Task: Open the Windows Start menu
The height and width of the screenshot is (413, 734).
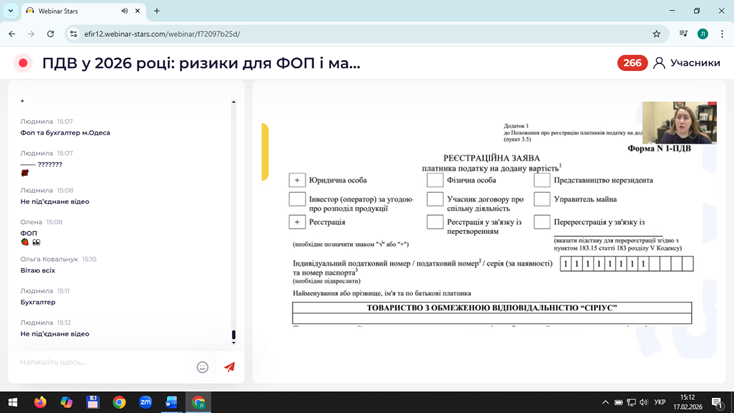Action: (13, 402)
